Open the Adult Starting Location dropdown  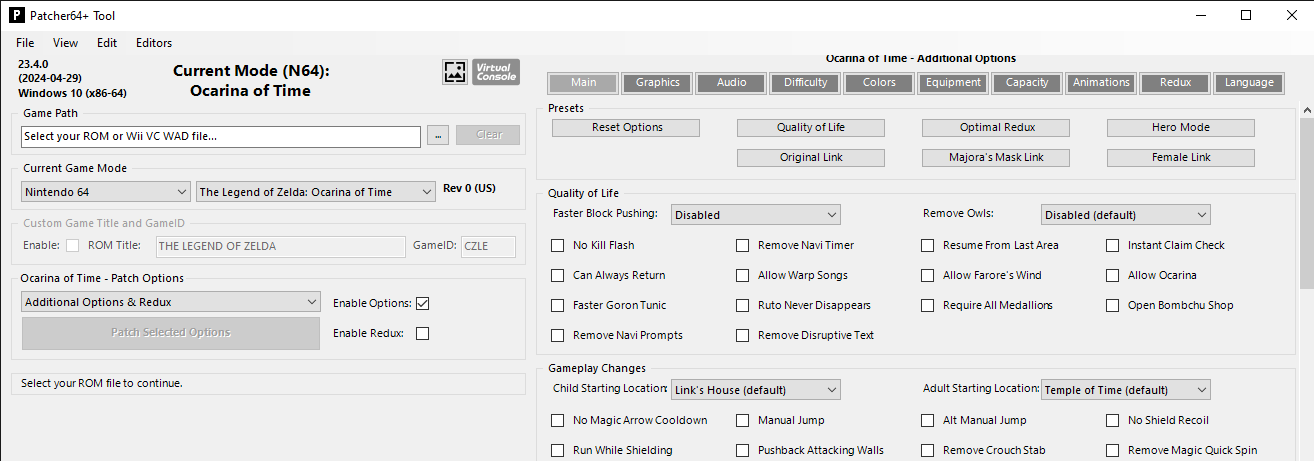(1126, 390)
